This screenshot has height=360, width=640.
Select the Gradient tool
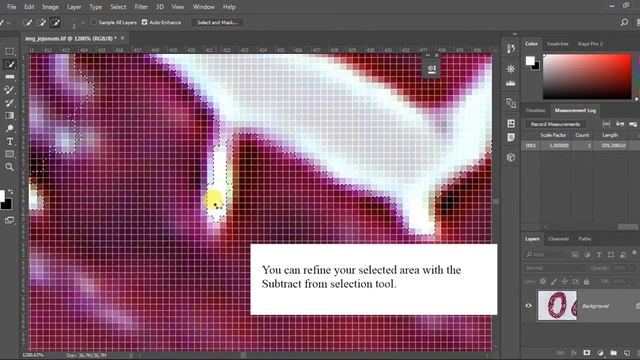9,116
